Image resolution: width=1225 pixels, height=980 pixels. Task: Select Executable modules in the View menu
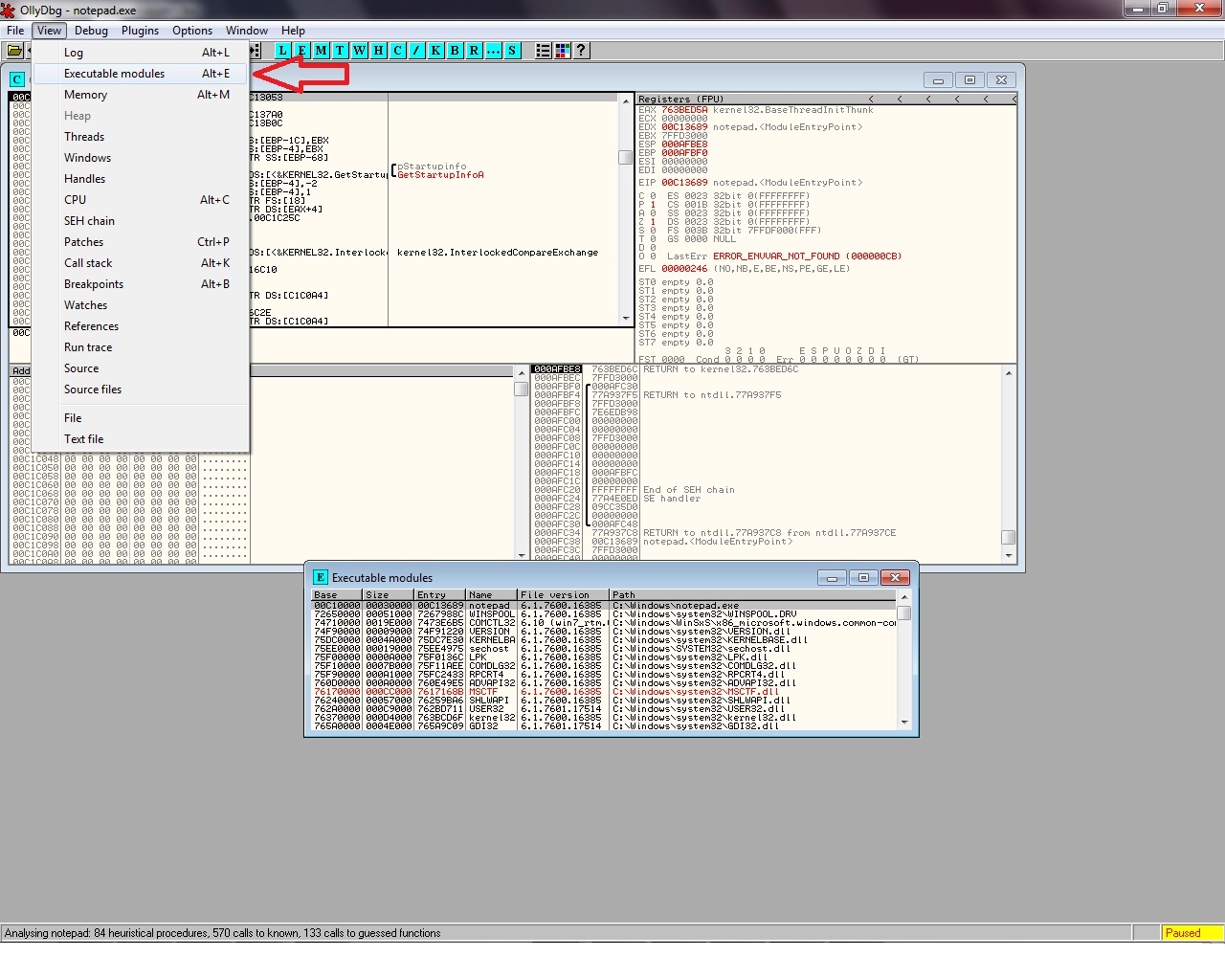(x=114, y=74)
